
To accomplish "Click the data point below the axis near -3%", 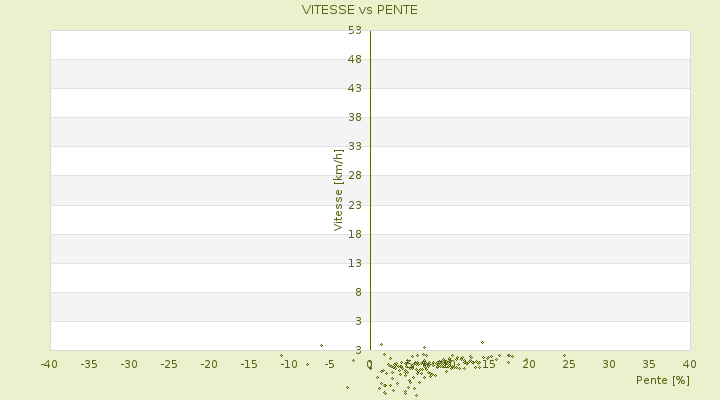I will 347,387.
